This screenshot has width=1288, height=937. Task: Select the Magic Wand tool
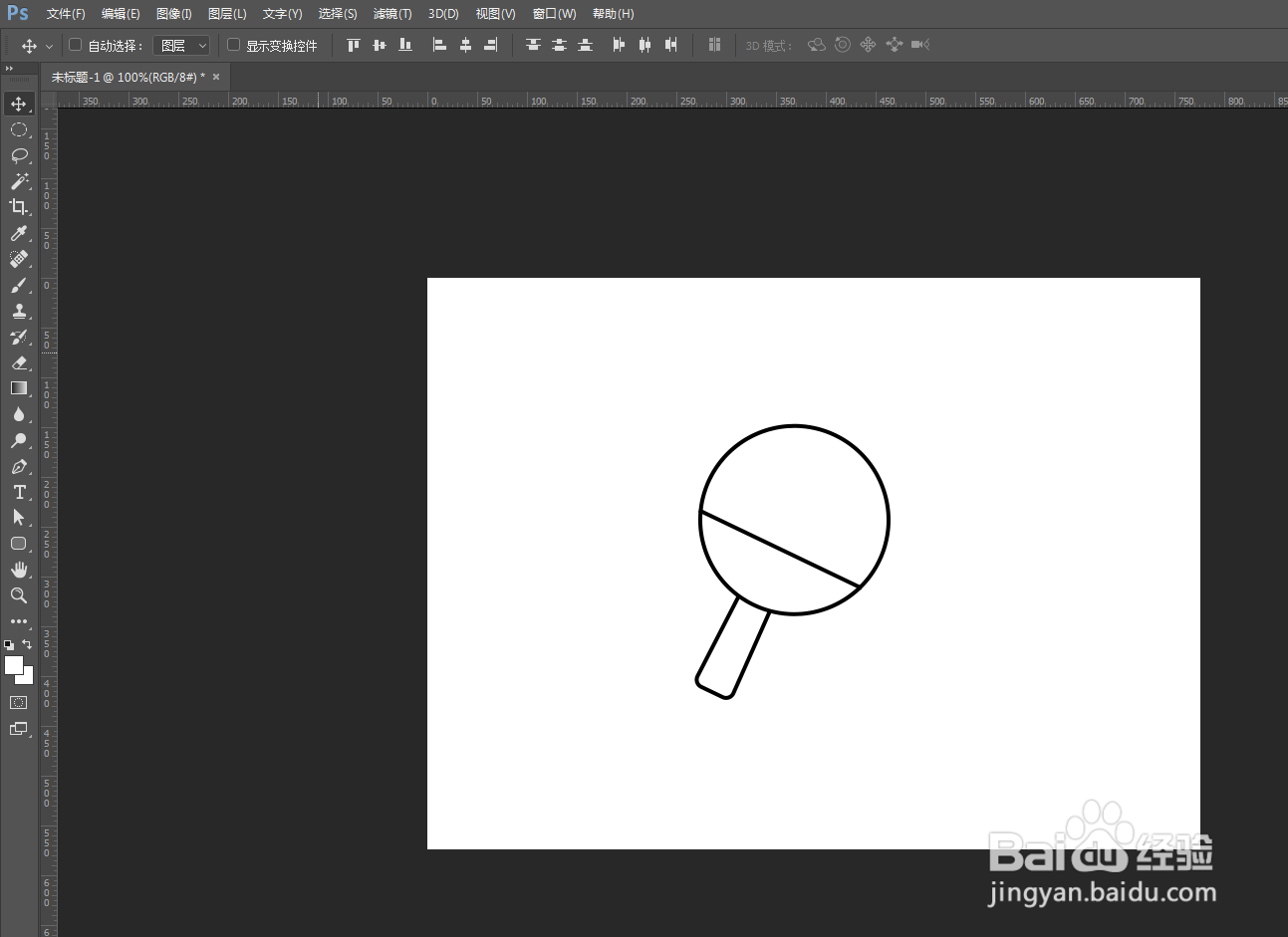tap(19, 181)
